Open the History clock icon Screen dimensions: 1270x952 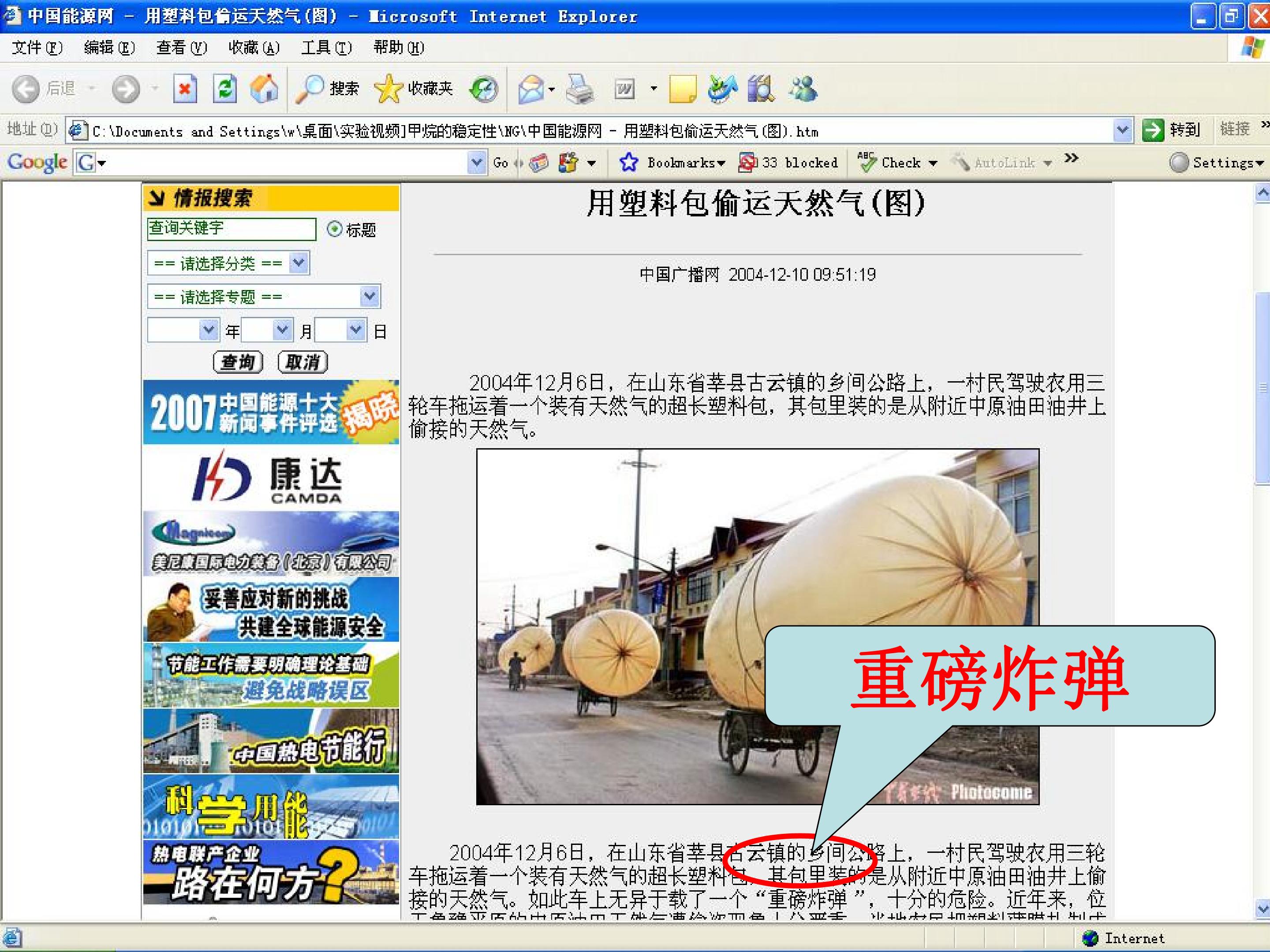[483, 89]
